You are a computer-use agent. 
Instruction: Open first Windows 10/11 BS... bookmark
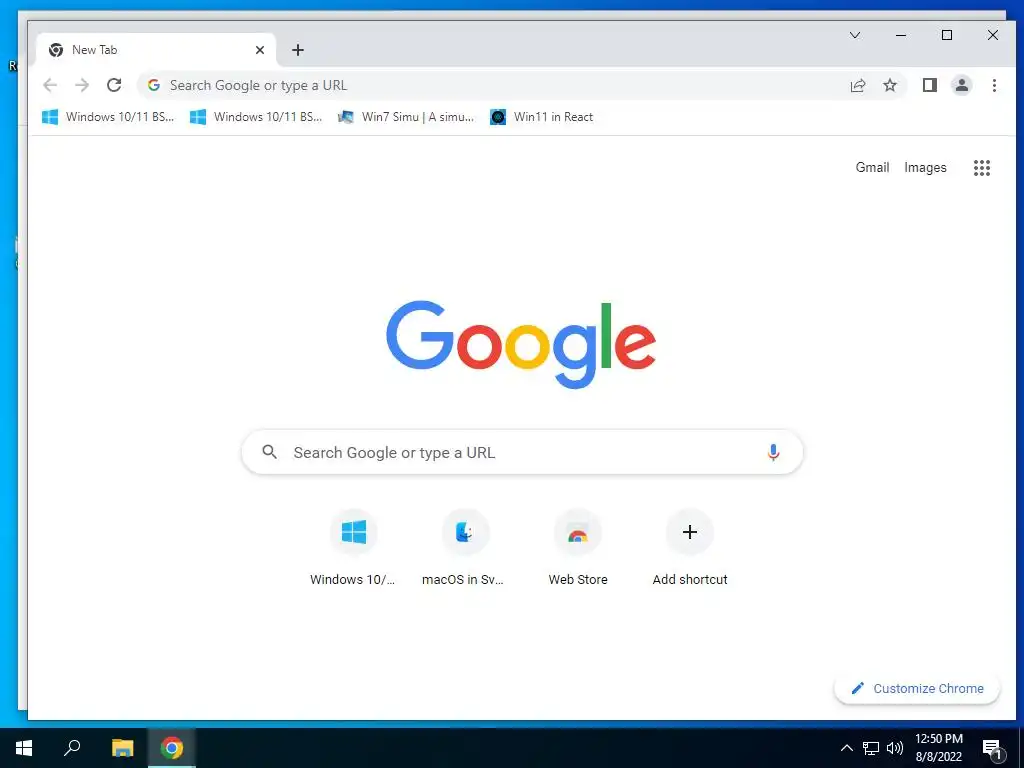pyautogui.click(x=108, y=117)
